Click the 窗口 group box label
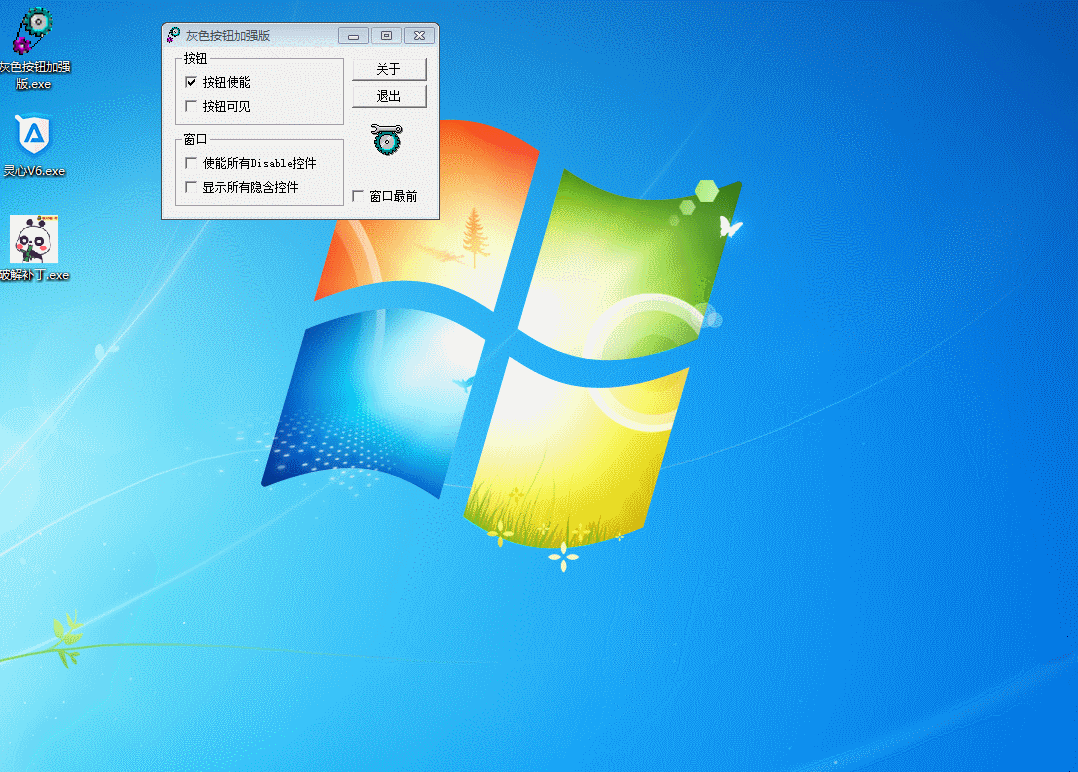The image size is (1078, 772). [x=196, y=139]
